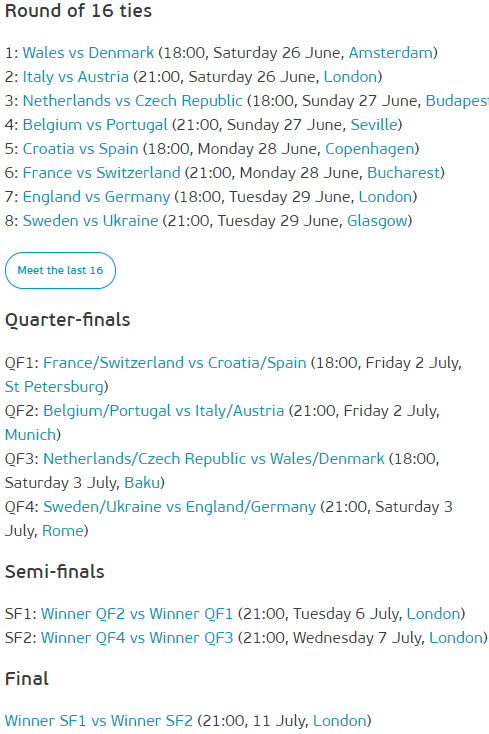
Task: Click the Meet the last 16 button
Action: (60, 270)
